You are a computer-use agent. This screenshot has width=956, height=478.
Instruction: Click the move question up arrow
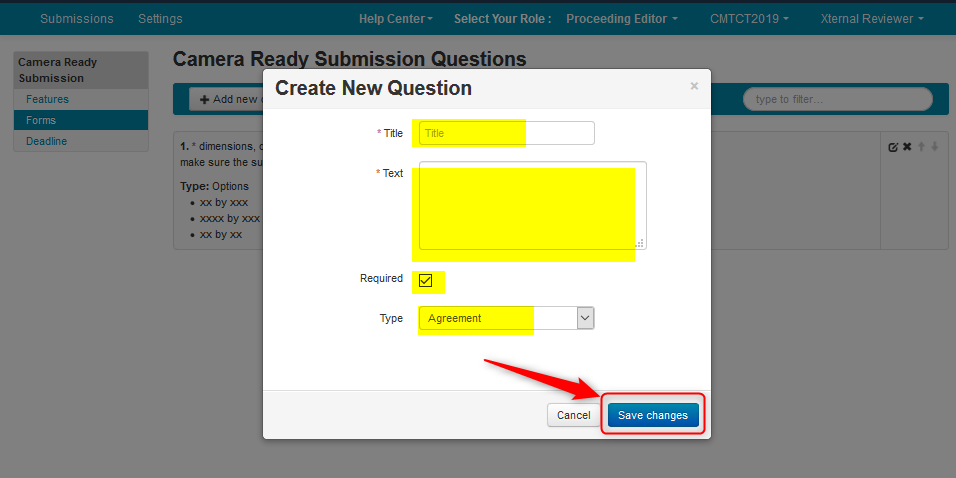pyautogui.click(x=921, y=147)
